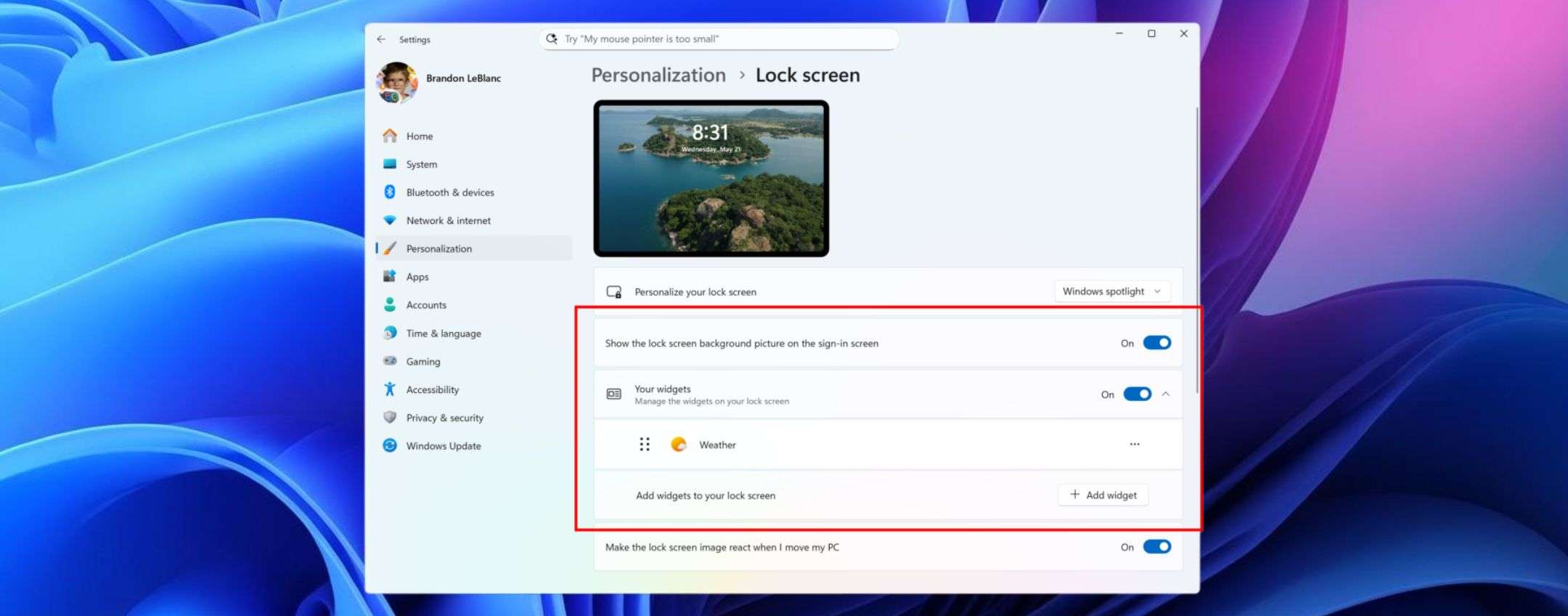The width and height of the screenshot is (1568, 616).
Task: Open Weather widget more options ellipsis
Action: tap(1135, 444)
